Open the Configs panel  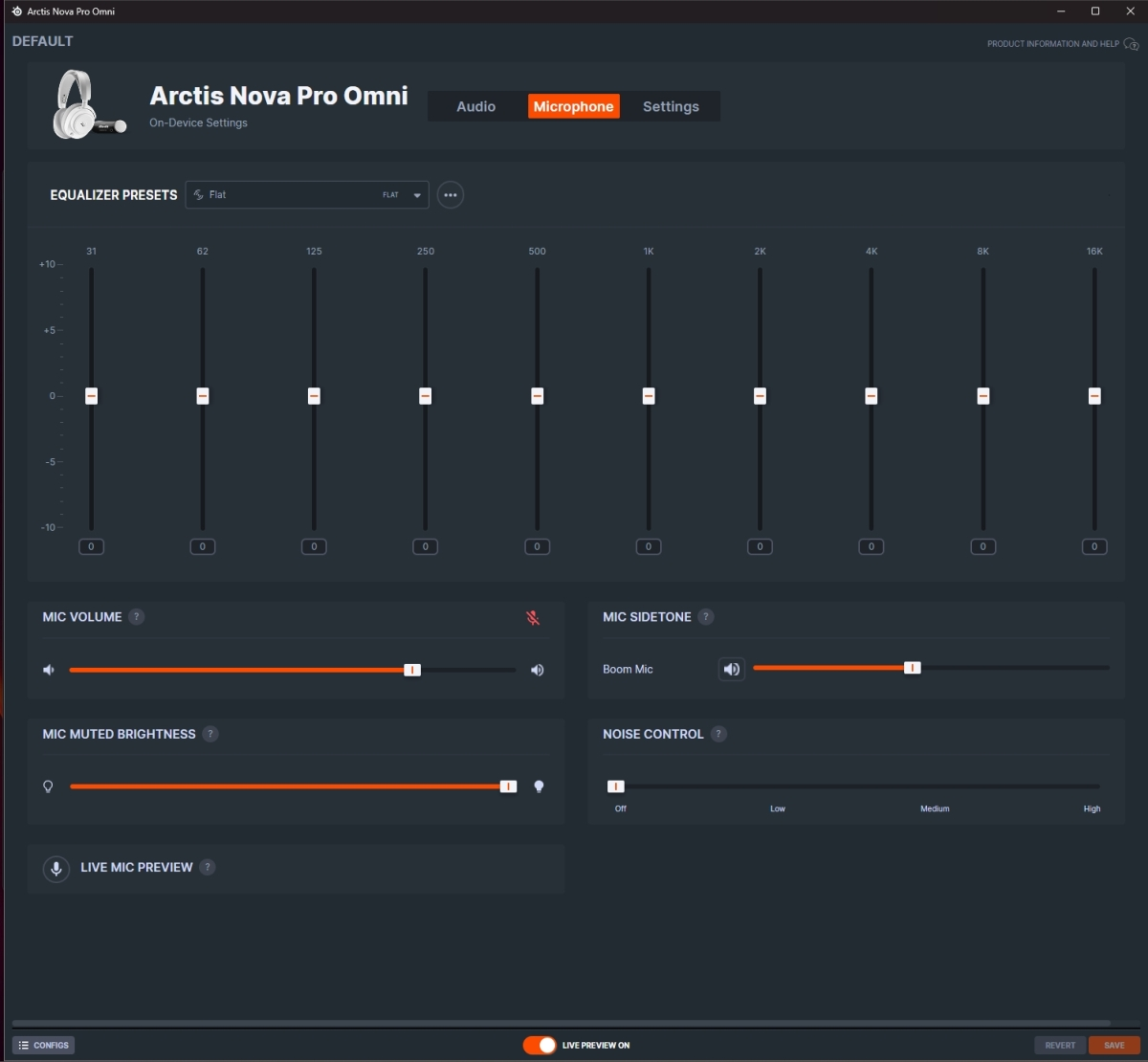(44, 1046)
